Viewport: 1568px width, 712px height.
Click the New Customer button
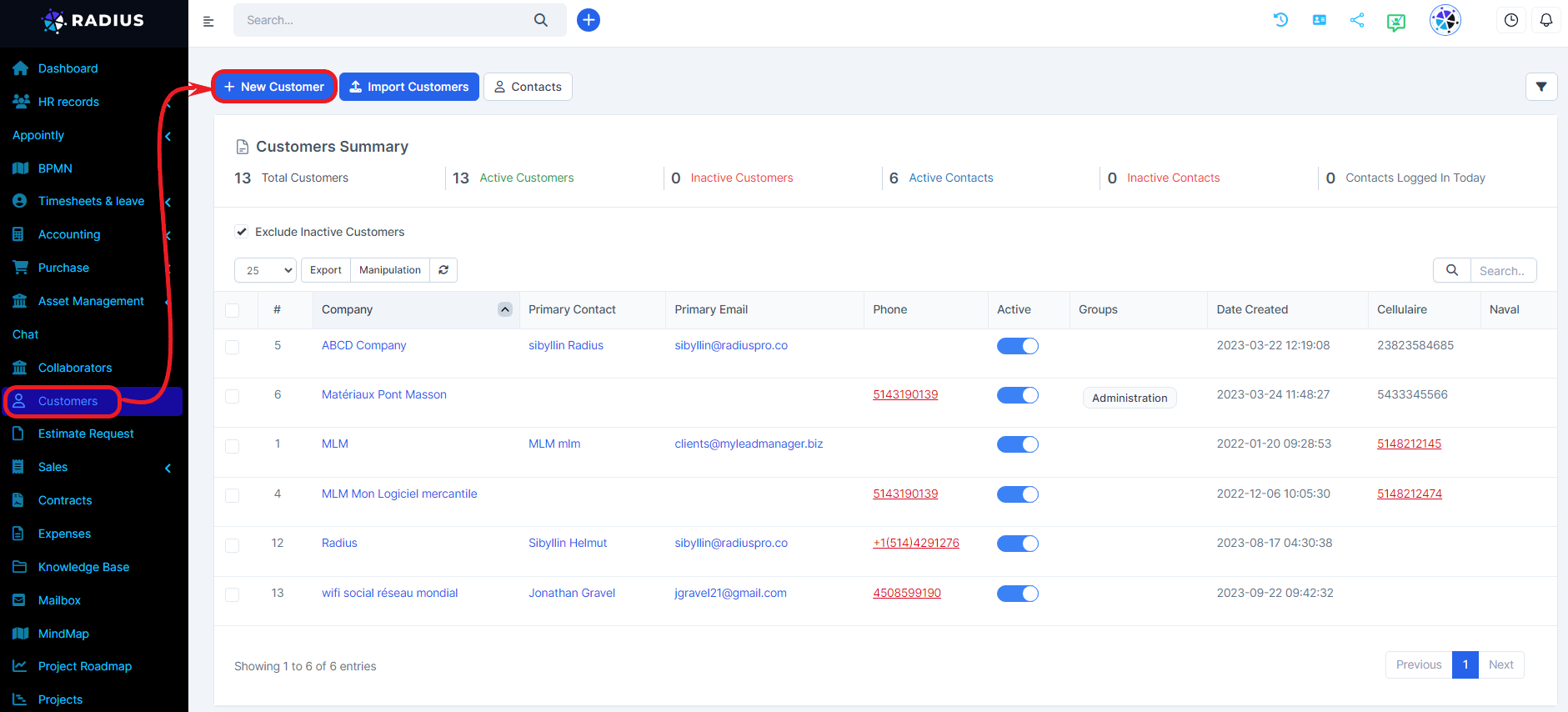pos(274,87)
